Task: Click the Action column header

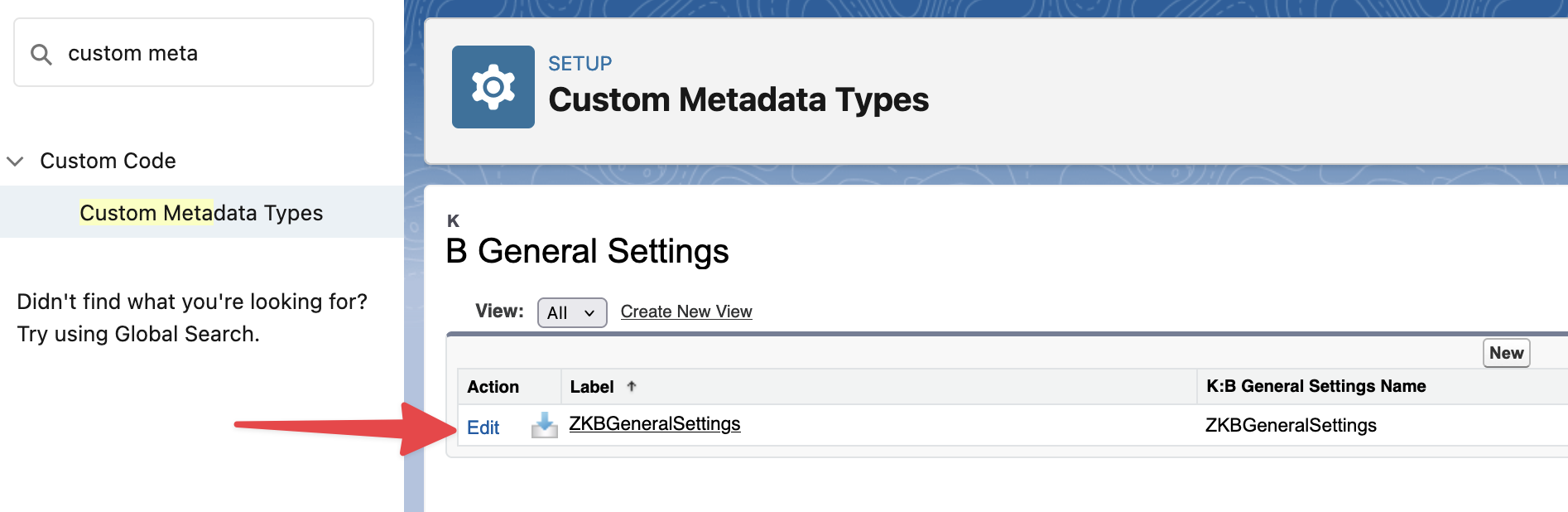Action: click(493, 387)
